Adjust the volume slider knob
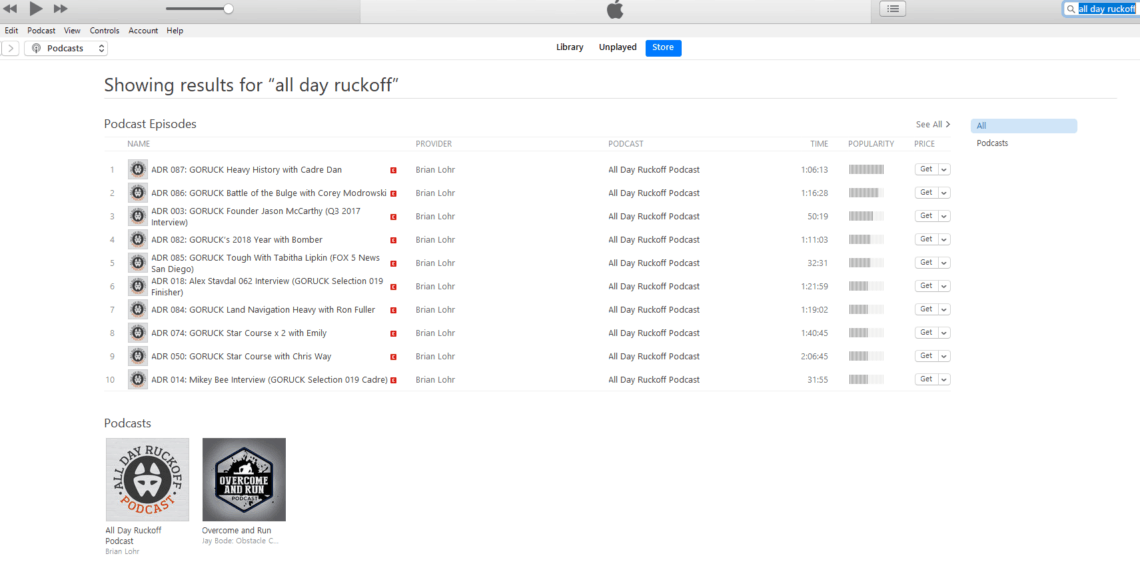1140x562 pixels. coord(228,9)
